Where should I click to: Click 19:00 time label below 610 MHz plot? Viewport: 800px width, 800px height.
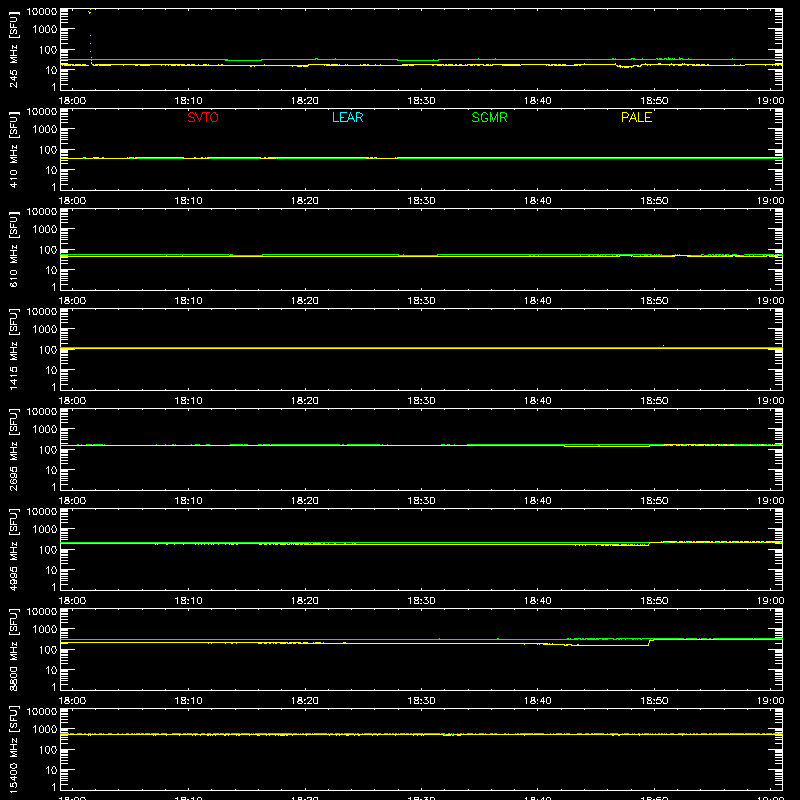click(770, 301)
